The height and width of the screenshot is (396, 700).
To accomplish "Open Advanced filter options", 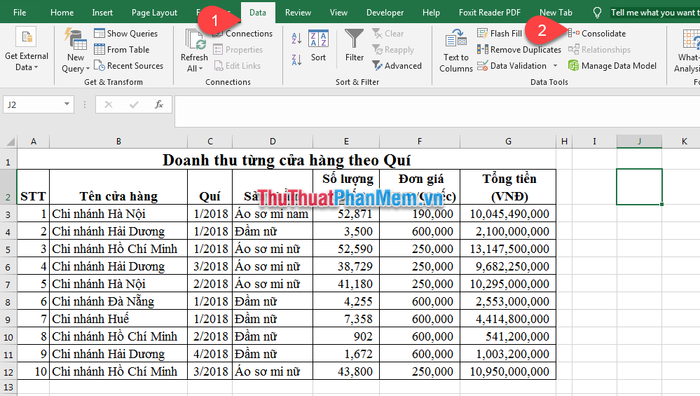I will coord(397,66).
